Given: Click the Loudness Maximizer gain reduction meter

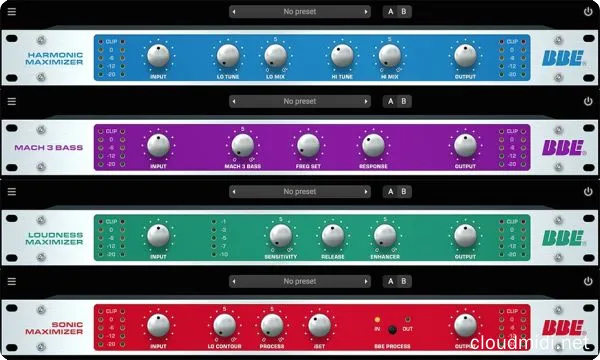Looking at the screenshot, I should click(x=220, y=238).
